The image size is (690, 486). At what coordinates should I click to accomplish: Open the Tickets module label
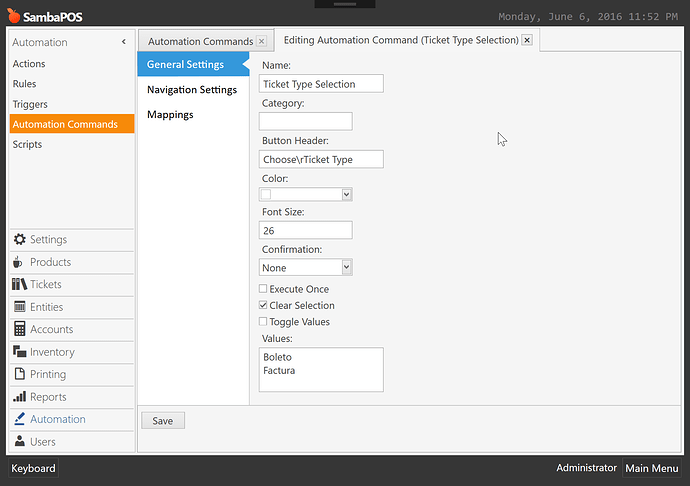pyautogui.click(x=46, y=284)
